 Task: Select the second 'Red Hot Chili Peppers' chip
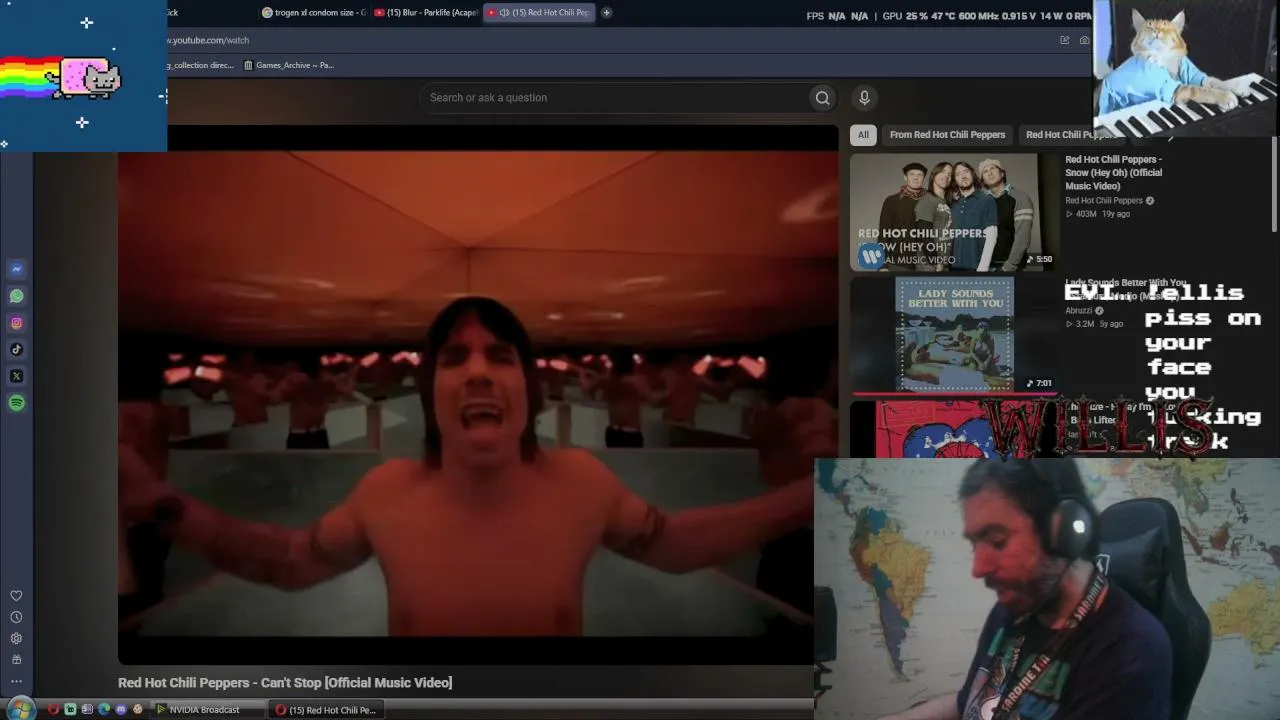click(x=1070, y=135)
